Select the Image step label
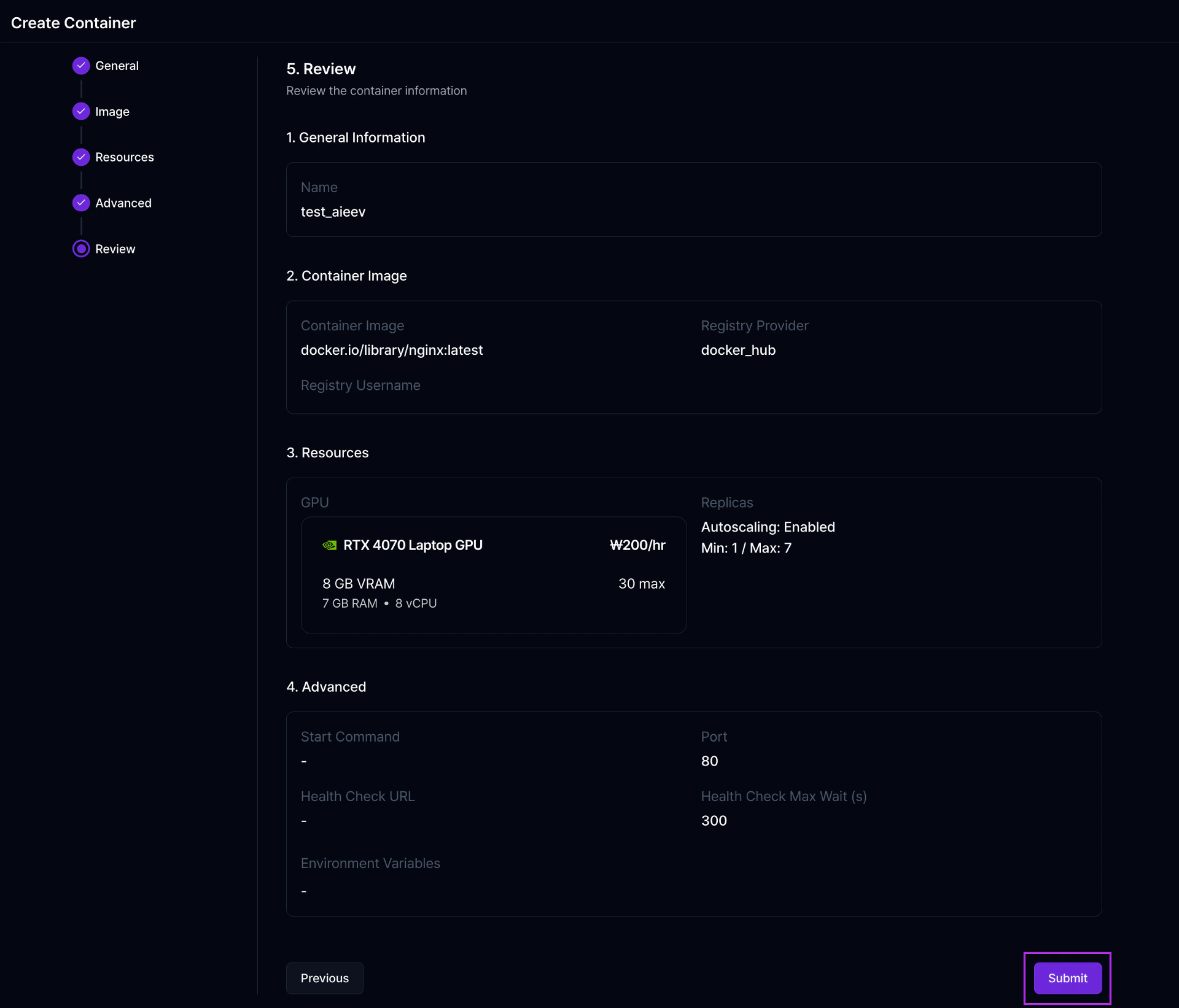 (112, 111)
